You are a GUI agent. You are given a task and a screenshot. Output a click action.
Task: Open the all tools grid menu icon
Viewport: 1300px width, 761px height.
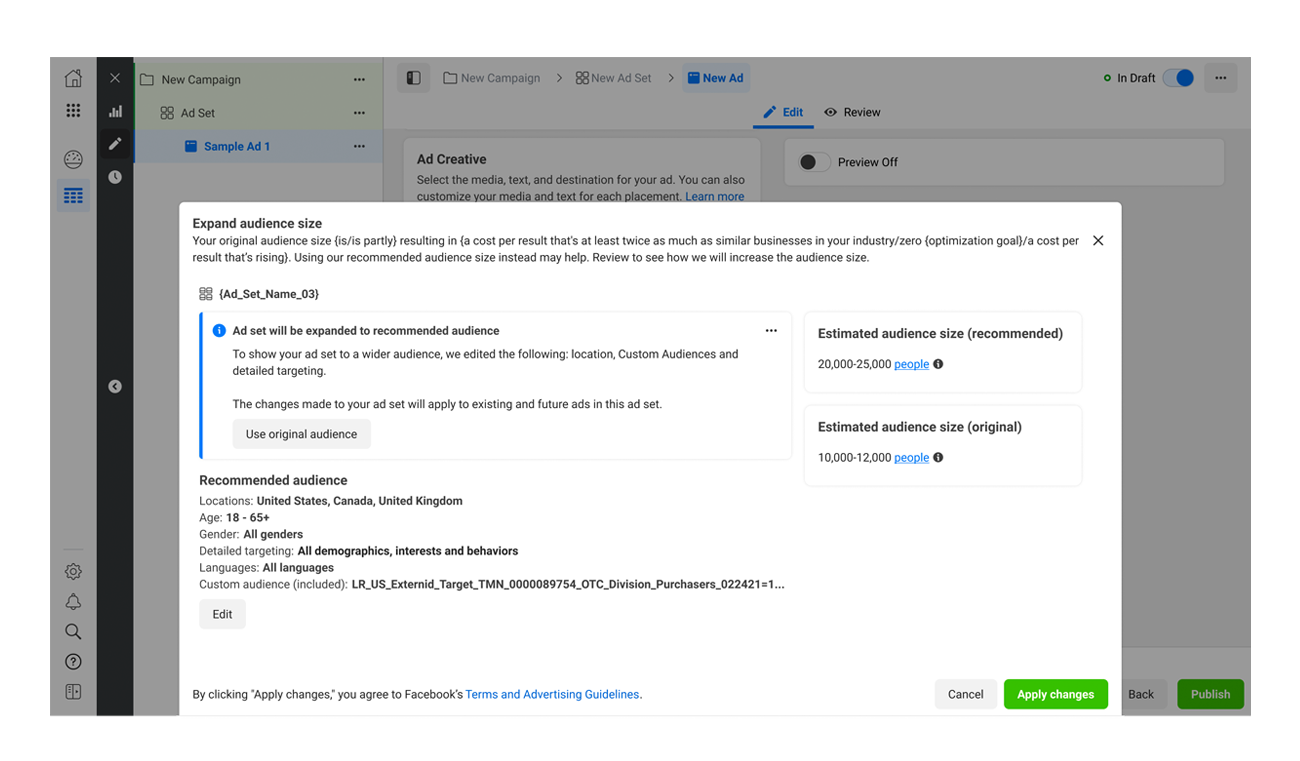73,111
